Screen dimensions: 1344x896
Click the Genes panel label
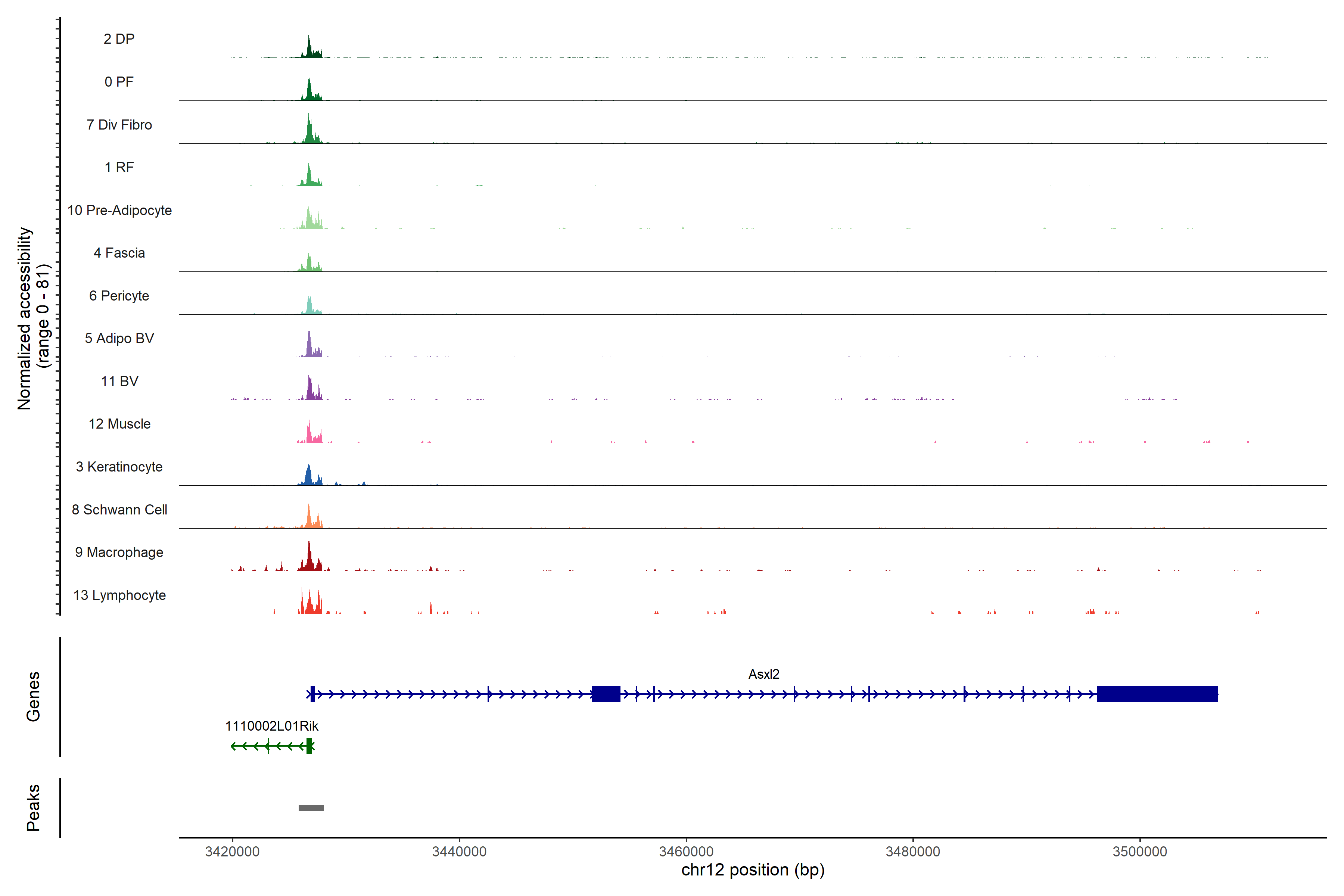[33, 696]
